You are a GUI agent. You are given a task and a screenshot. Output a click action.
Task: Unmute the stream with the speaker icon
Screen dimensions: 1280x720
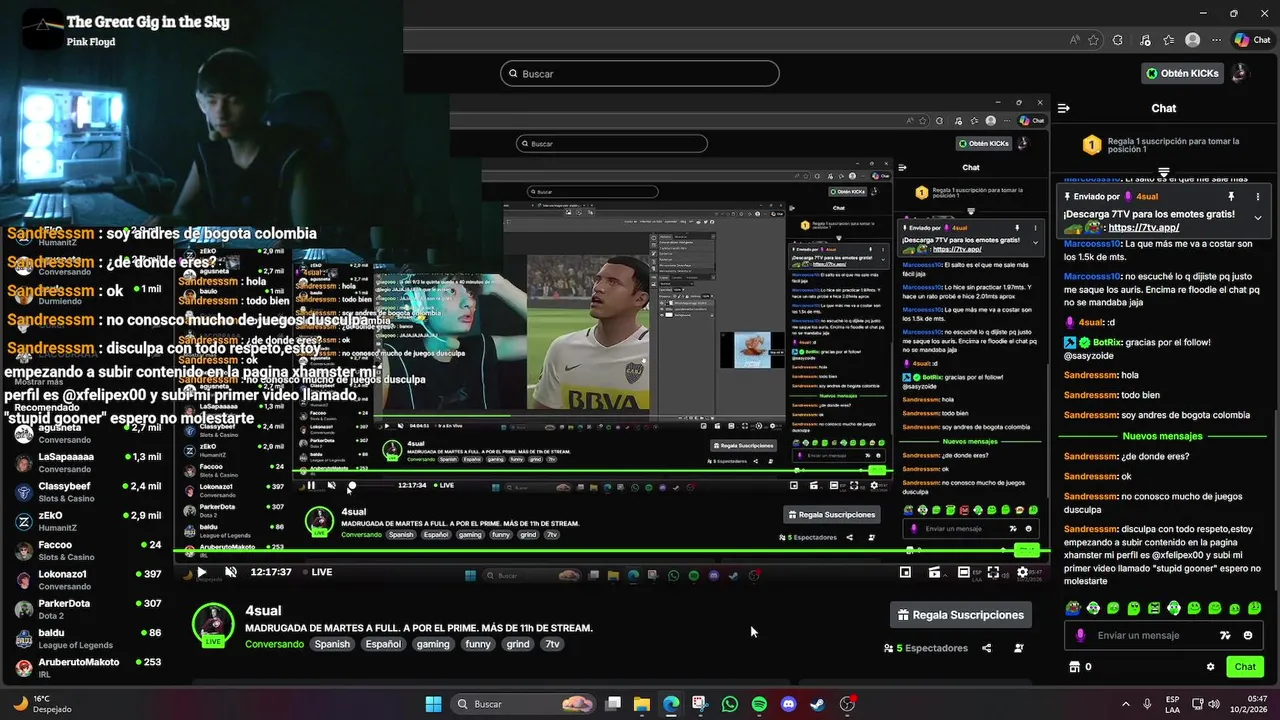pos(231,572)
